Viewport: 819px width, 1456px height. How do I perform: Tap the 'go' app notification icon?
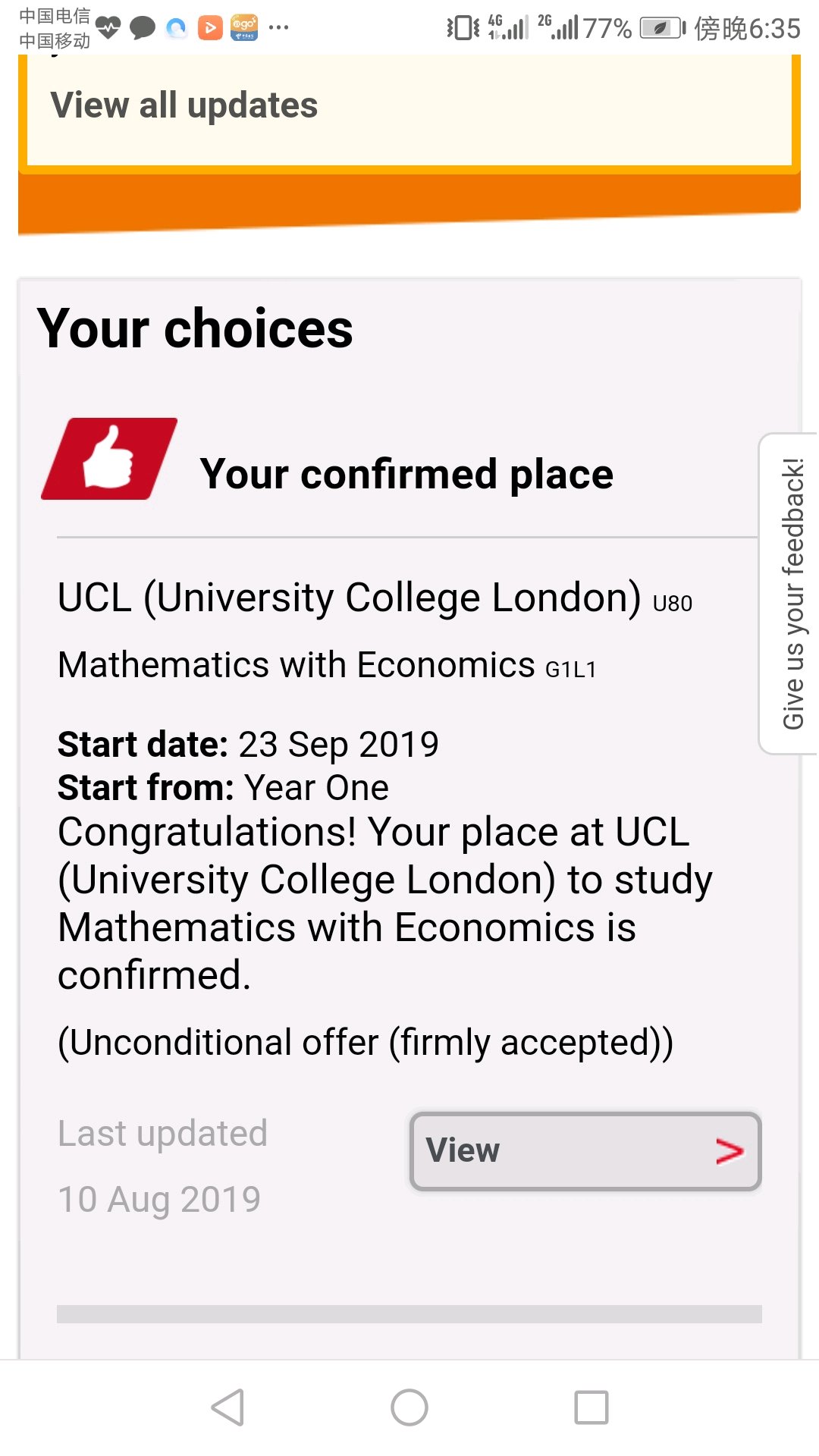click(244, 28)
